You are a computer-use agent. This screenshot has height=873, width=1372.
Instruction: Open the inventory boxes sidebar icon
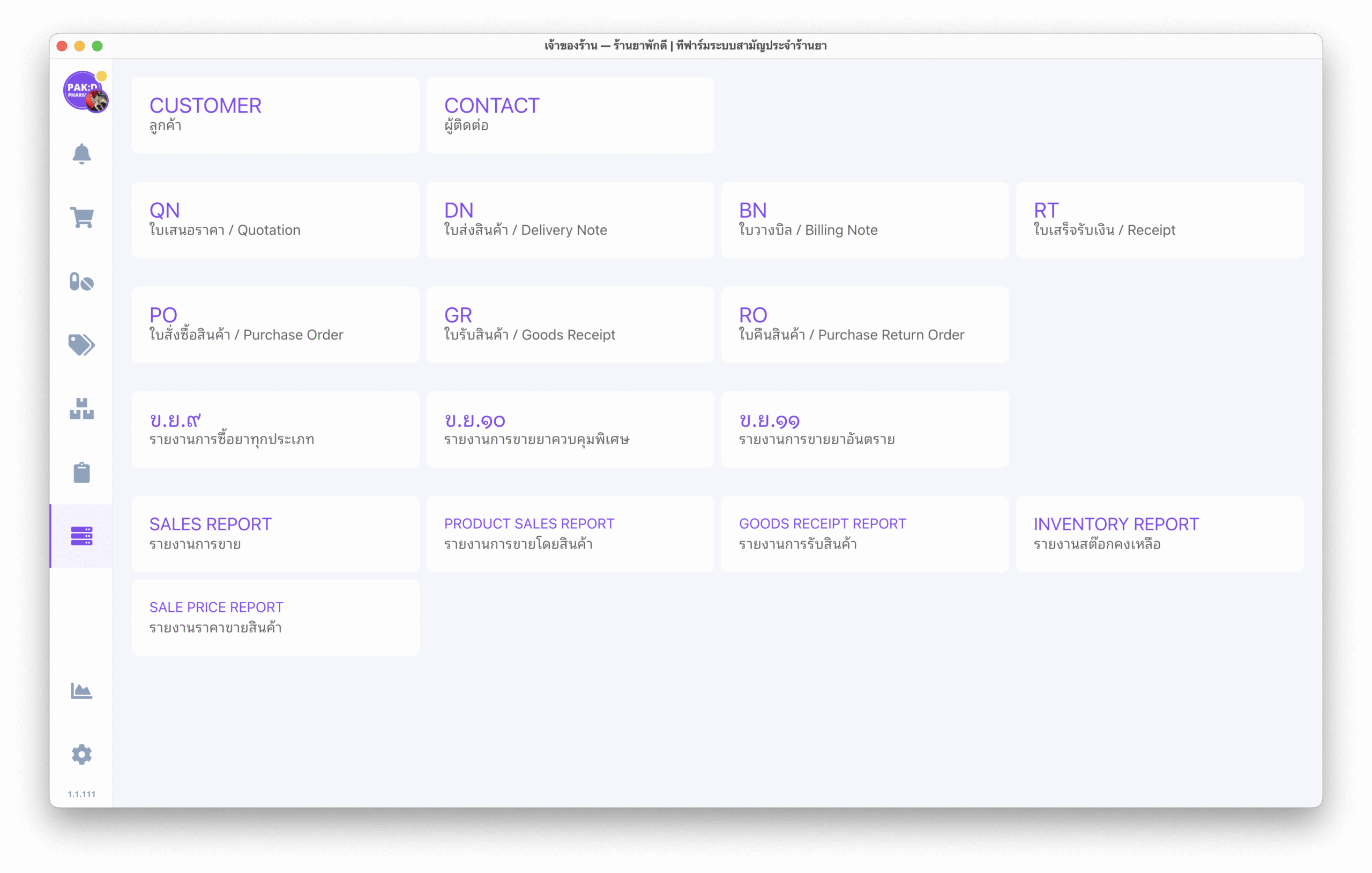coord(81,409)
